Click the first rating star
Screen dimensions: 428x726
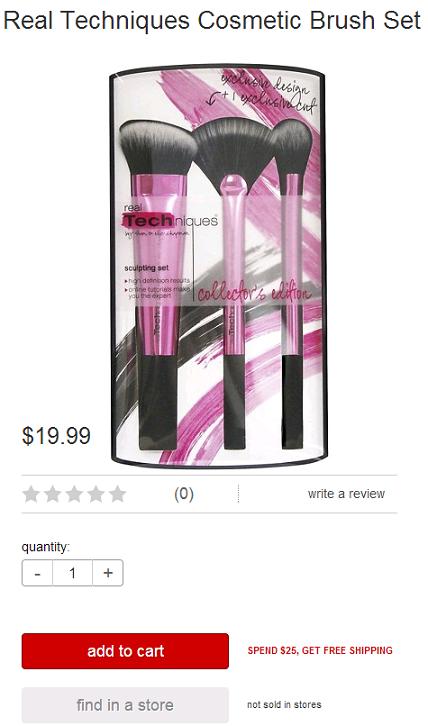(x=31, y=494)
